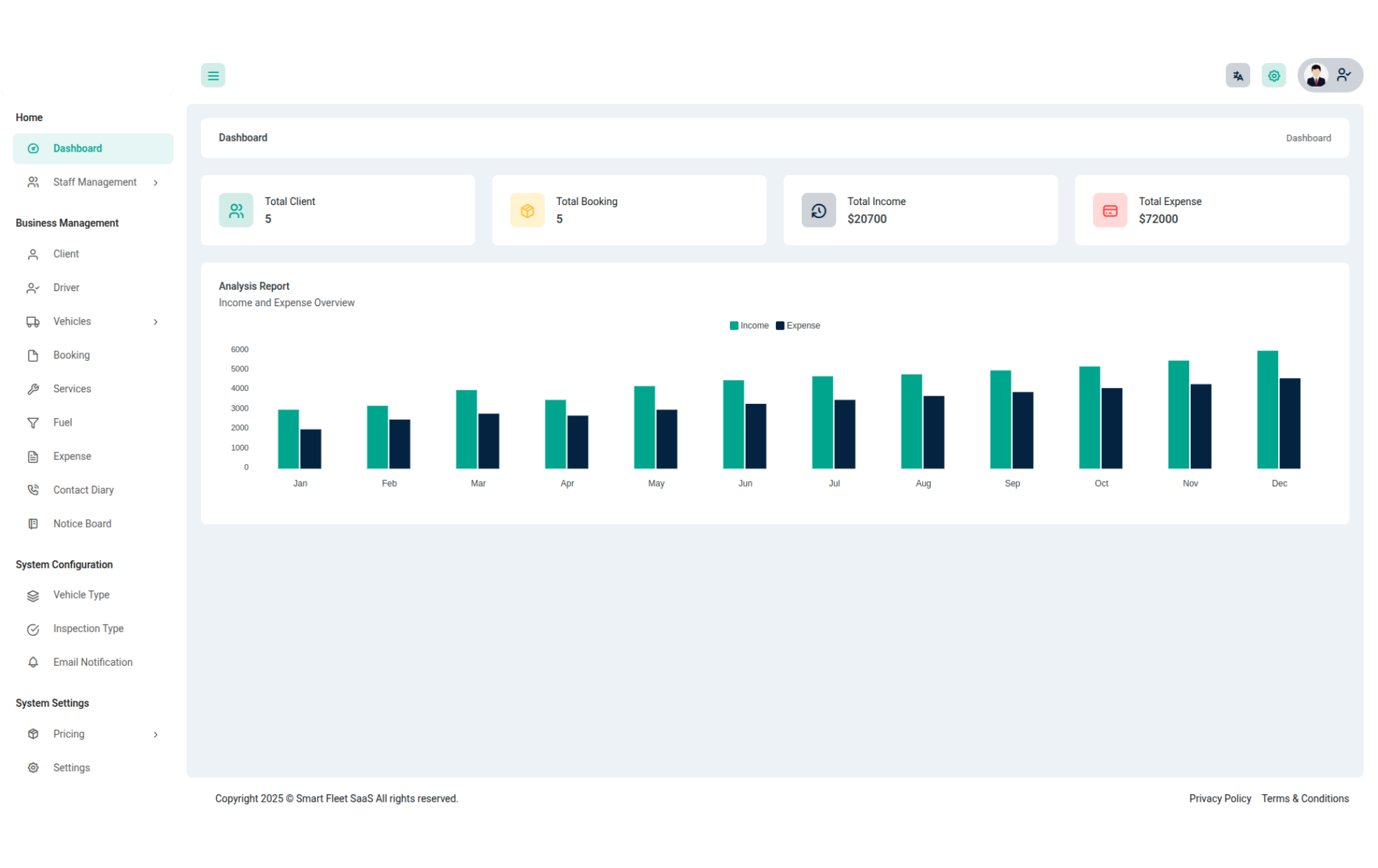The image size is (1378, 868).
Task: Click the Total Income history icon
Action: [818, 211]
